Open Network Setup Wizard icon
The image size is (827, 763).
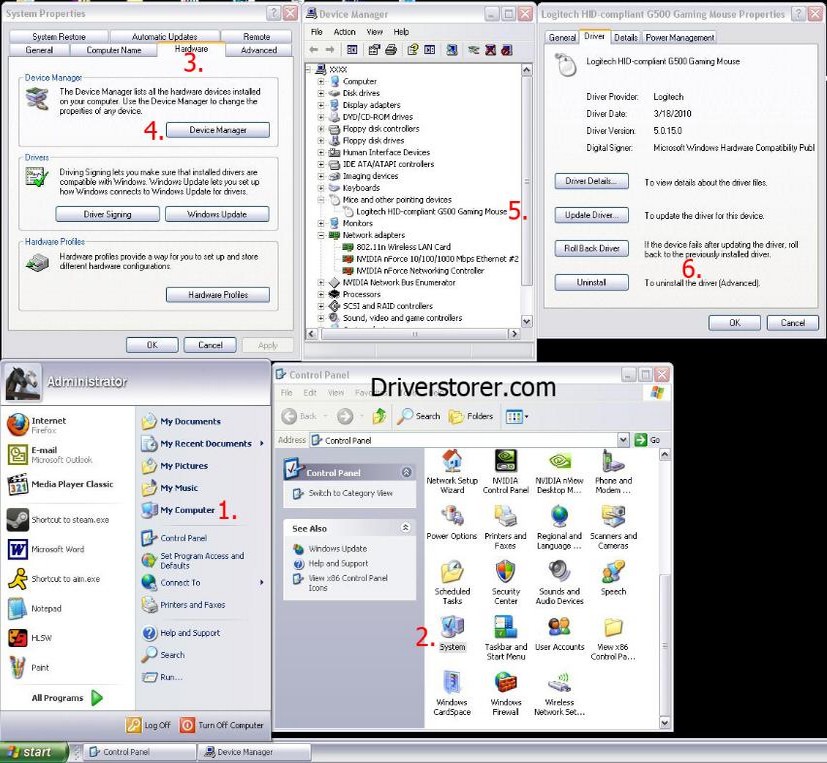tap(452, 471)
